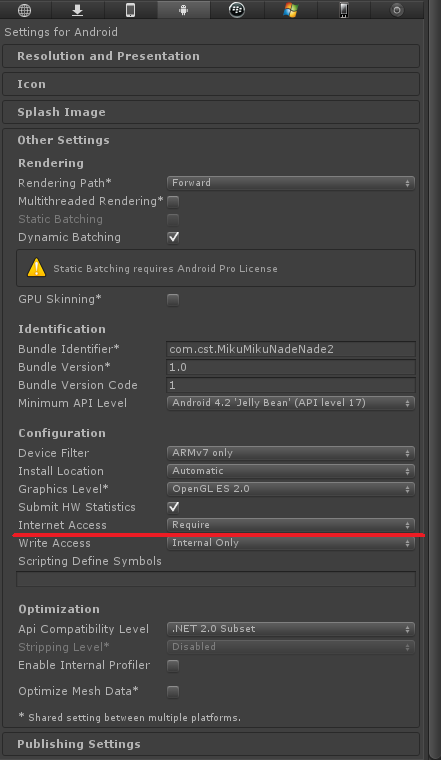The image size is (441, 760).
Task: Open the Windows Phone handset platform tab
Action: [344, 10]
